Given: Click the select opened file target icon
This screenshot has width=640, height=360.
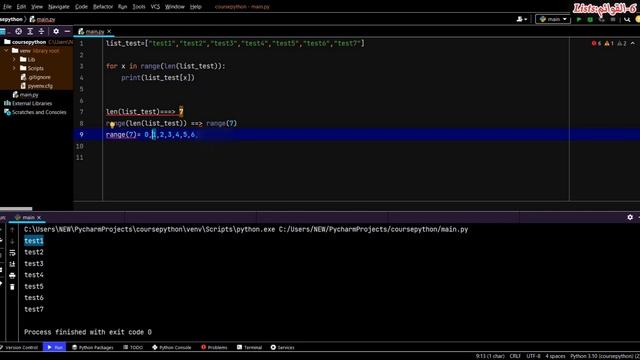Looking at the screenshot, I should coord(18,31).
